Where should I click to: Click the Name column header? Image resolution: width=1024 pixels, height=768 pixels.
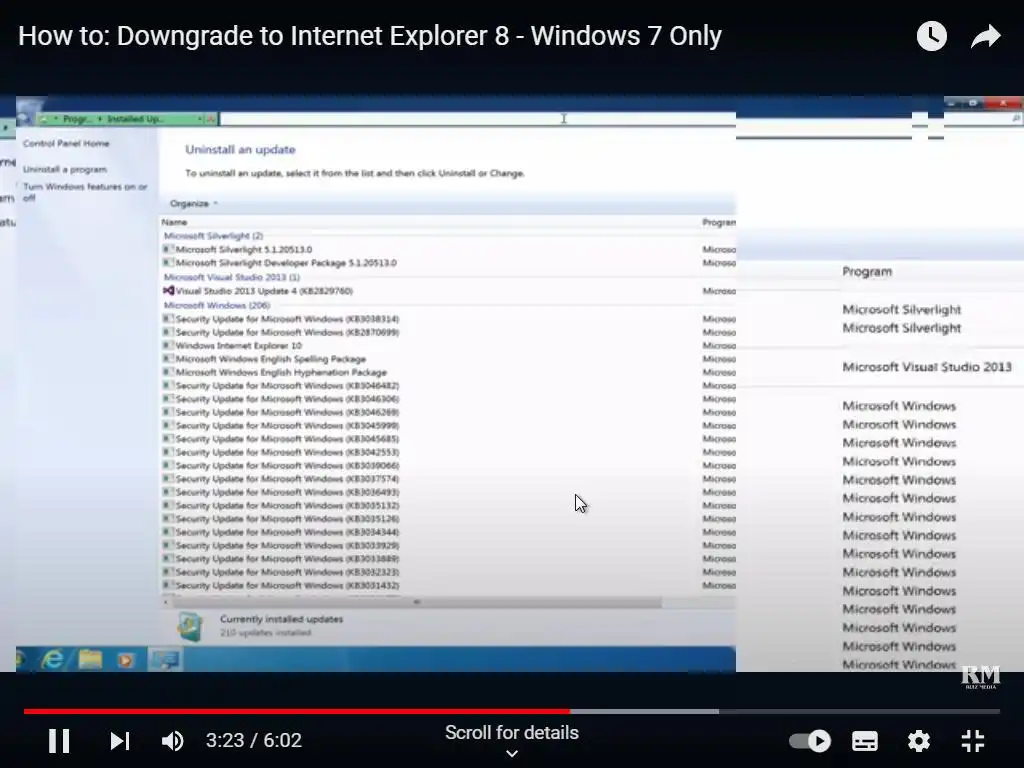point(174,222)
